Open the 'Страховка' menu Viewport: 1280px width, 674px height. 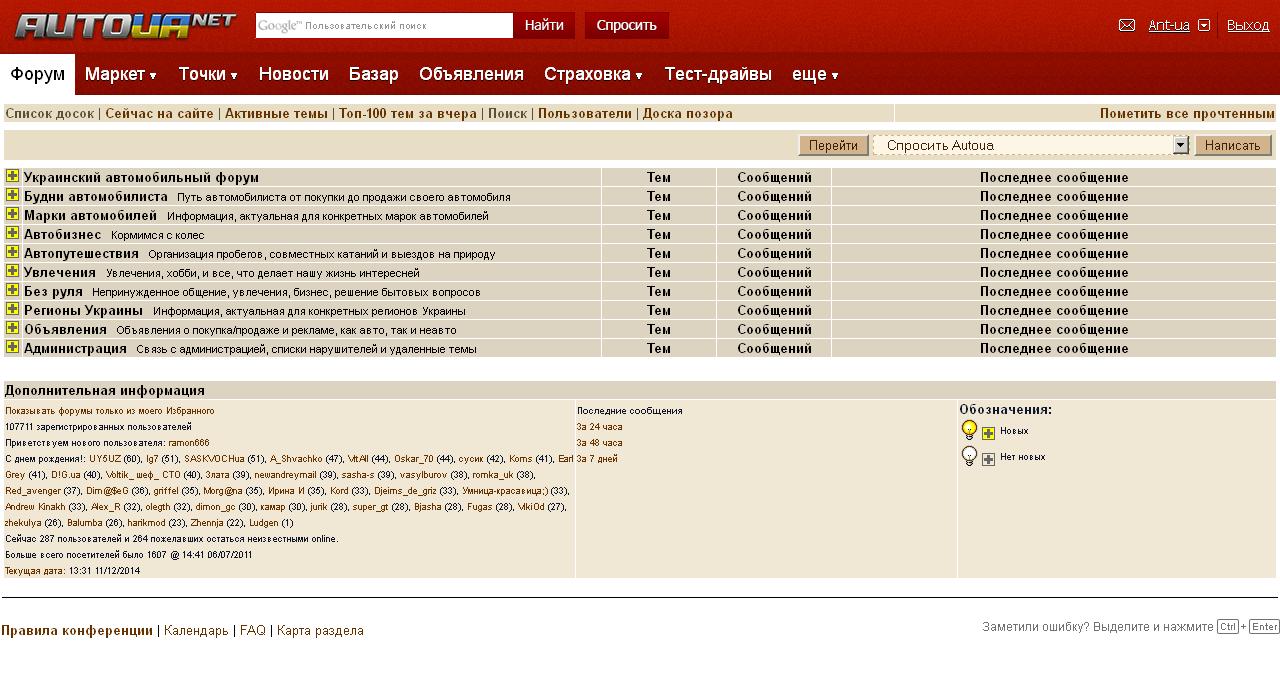pyautogui.click(x=593, y=74)
